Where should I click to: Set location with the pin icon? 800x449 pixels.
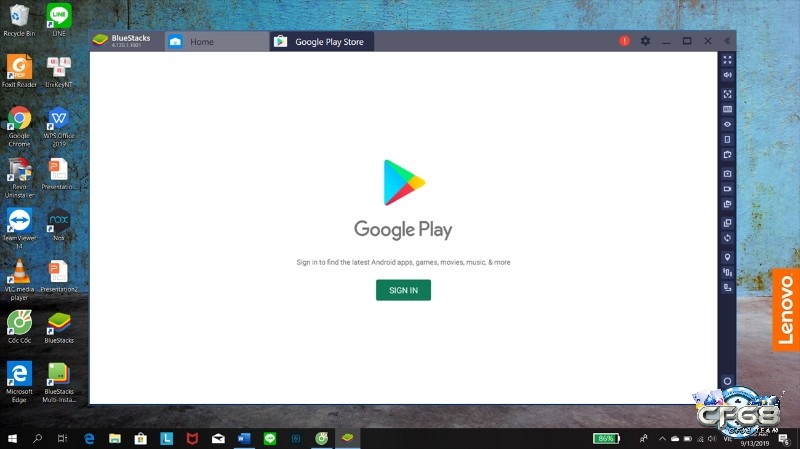tap(727, 257)
